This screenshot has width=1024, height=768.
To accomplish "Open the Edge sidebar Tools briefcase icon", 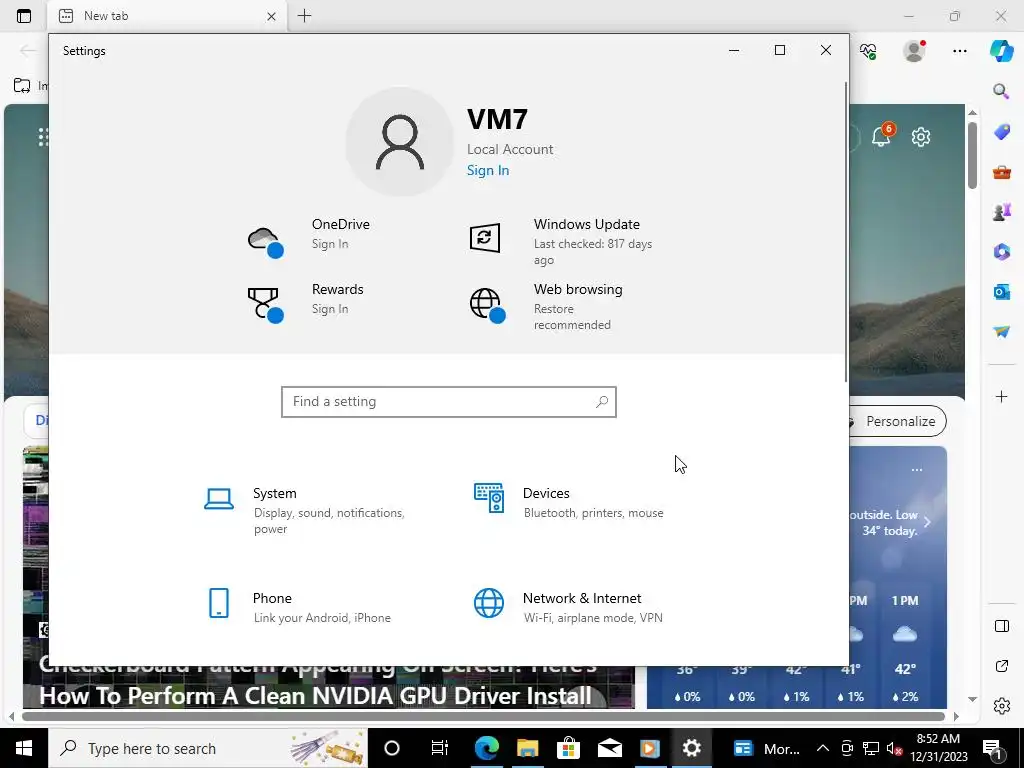I will tap(1001, 172).
